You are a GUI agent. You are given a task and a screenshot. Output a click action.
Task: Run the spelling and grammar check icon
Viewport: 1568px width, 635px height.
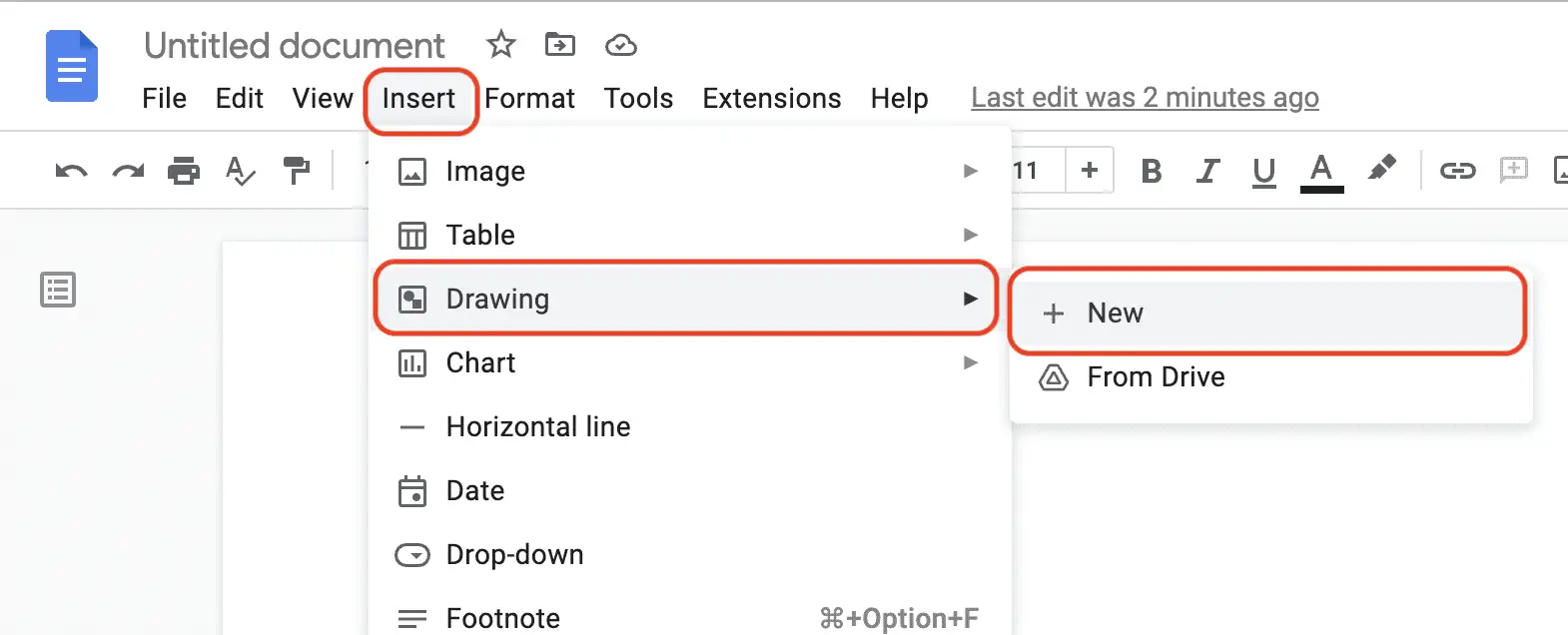240,171
